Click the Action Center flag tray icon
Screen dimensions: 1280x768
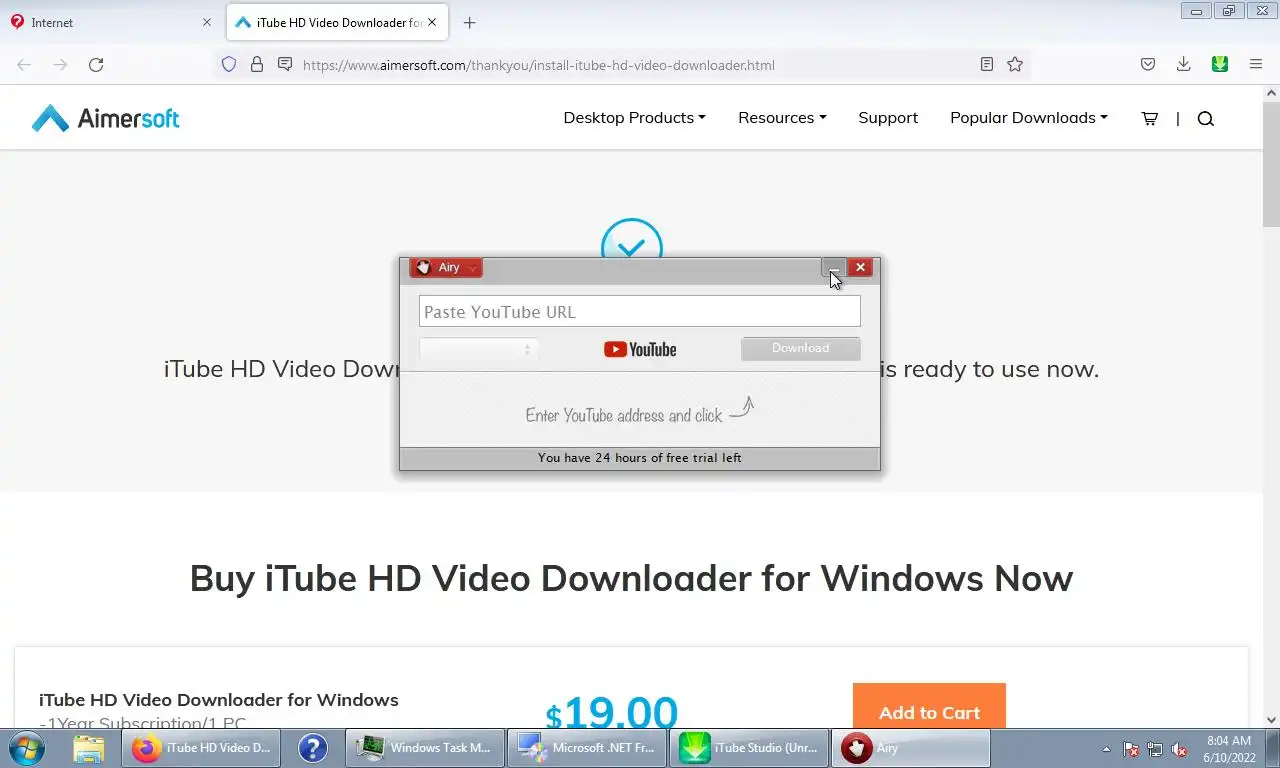[1131, 749]
